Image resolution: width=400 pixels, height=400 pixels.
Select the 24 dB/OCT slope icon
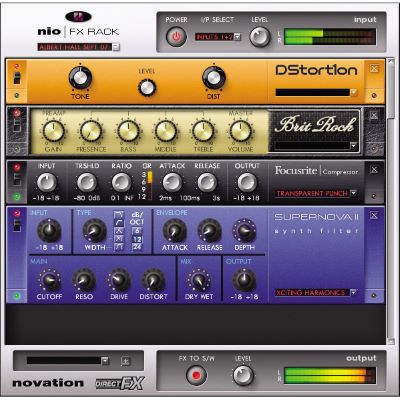[137, 247]
